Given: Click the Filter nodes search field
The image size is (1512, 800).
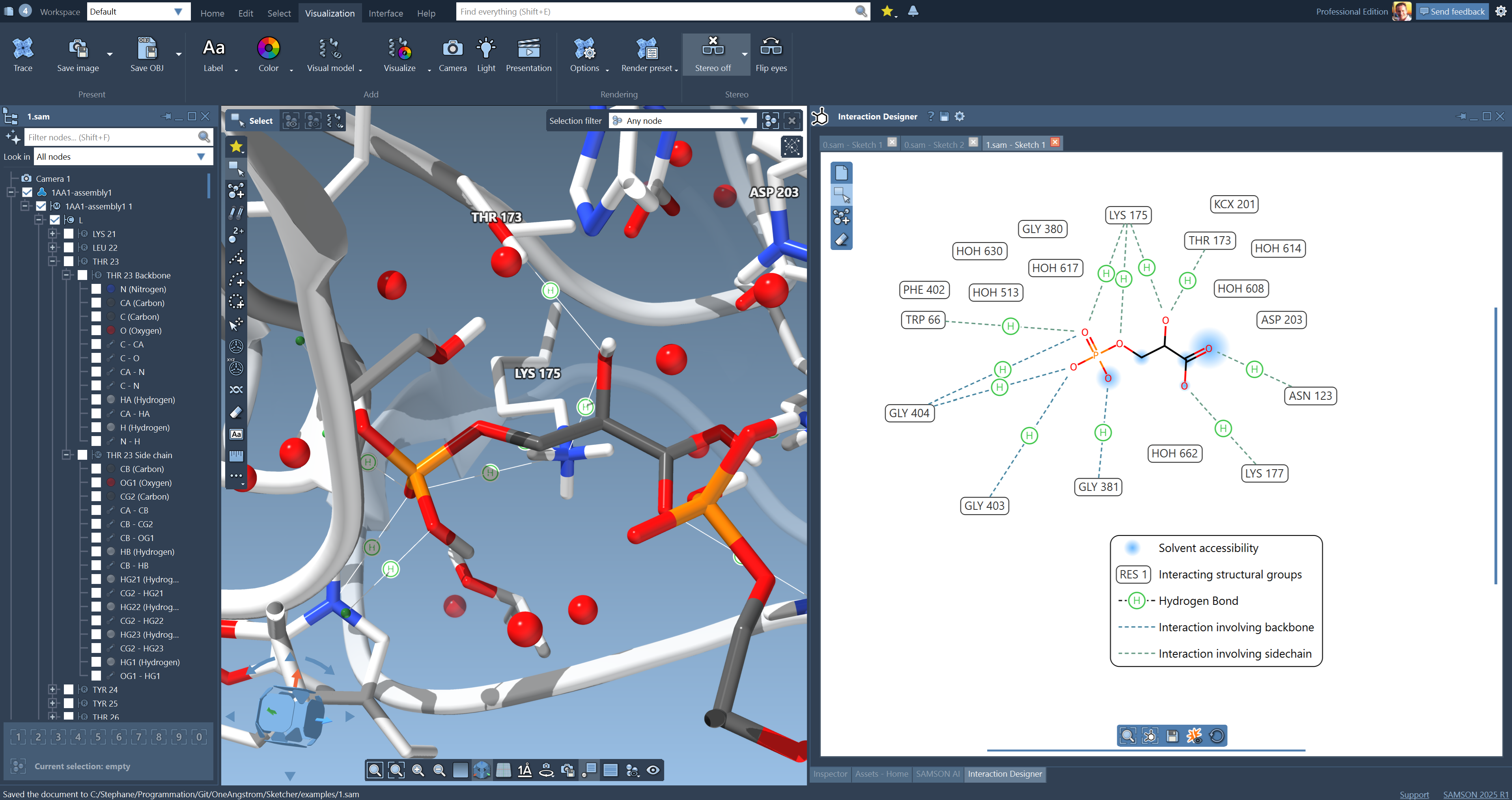Looking at the screenshot, I should tap(112, 137).
